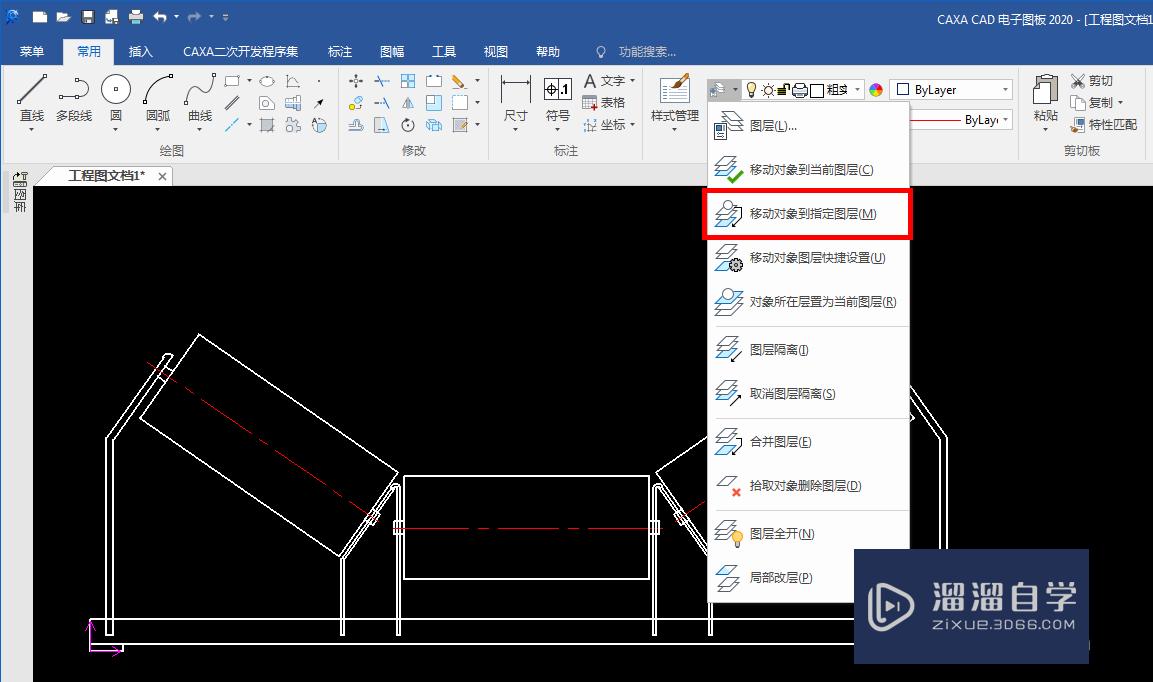Click the parallel lines tool icon

[232, 103]
